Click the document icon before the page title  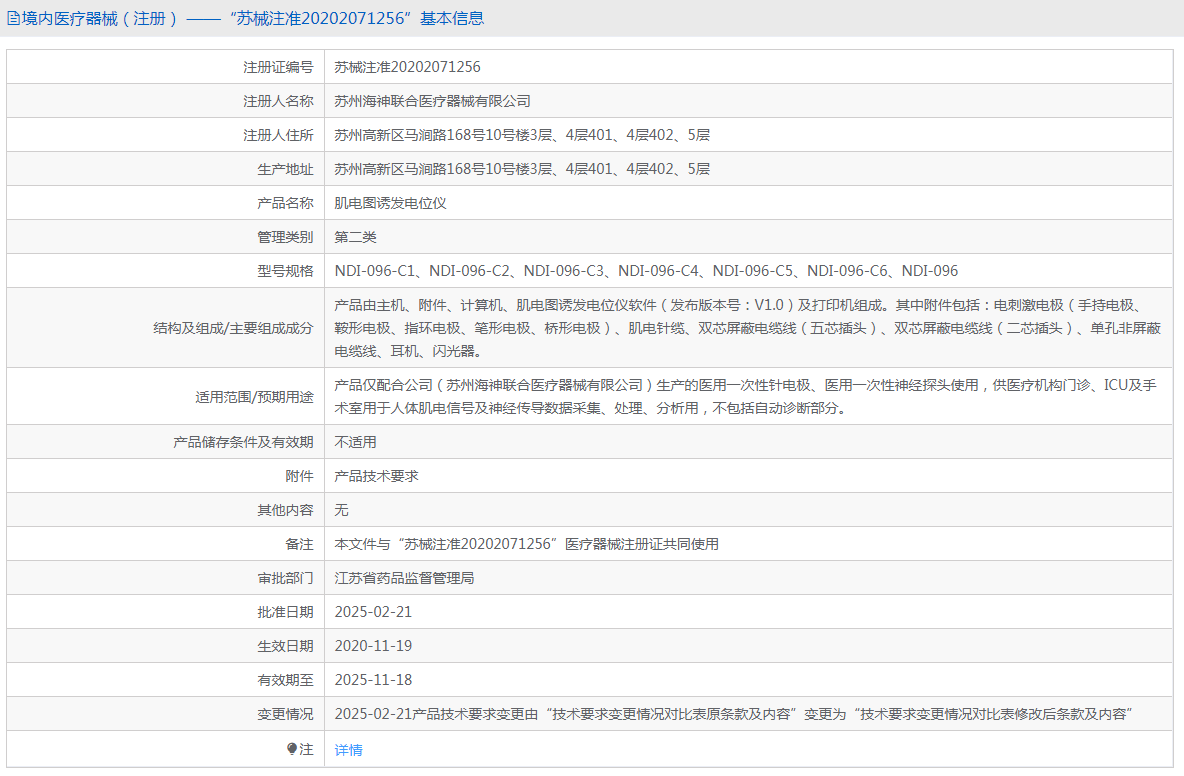point(13,19)
